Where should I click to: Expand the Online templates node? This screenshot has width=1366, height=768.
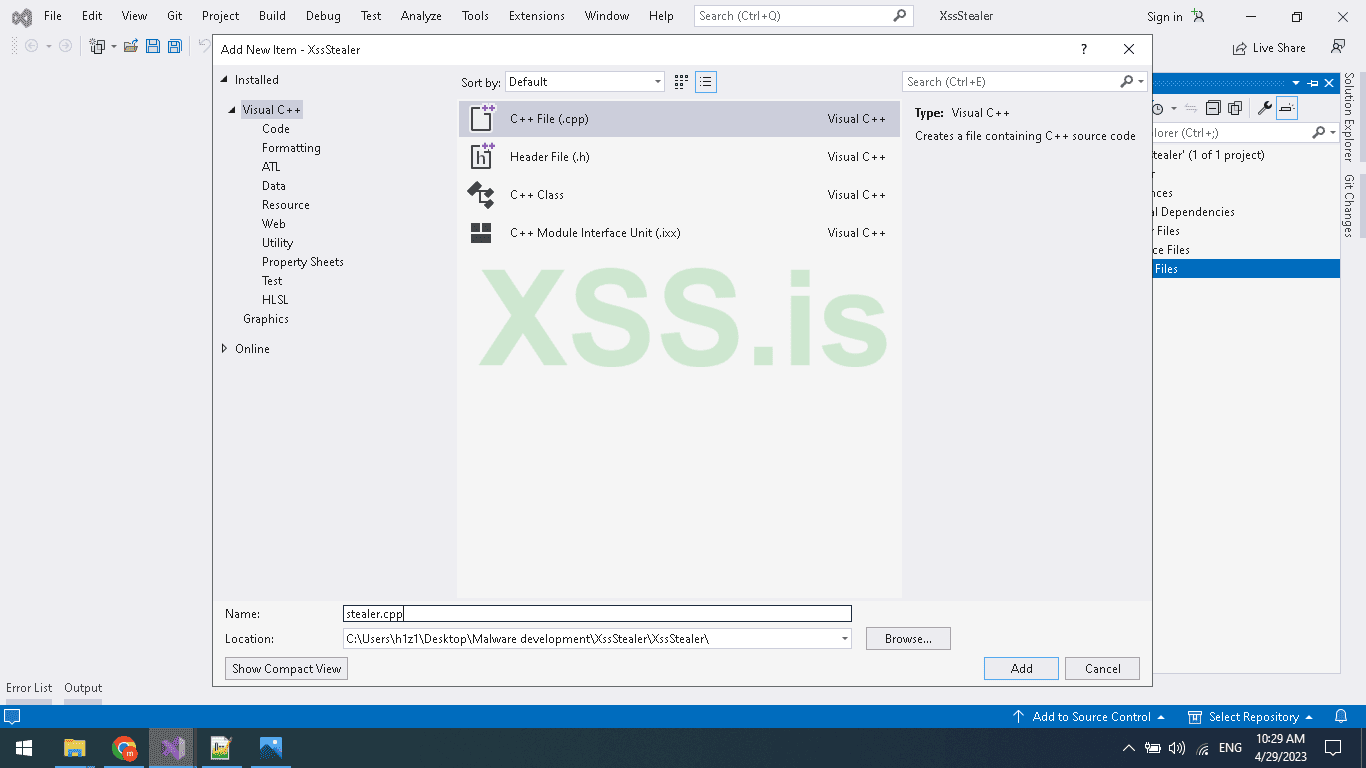pos(224,349)
